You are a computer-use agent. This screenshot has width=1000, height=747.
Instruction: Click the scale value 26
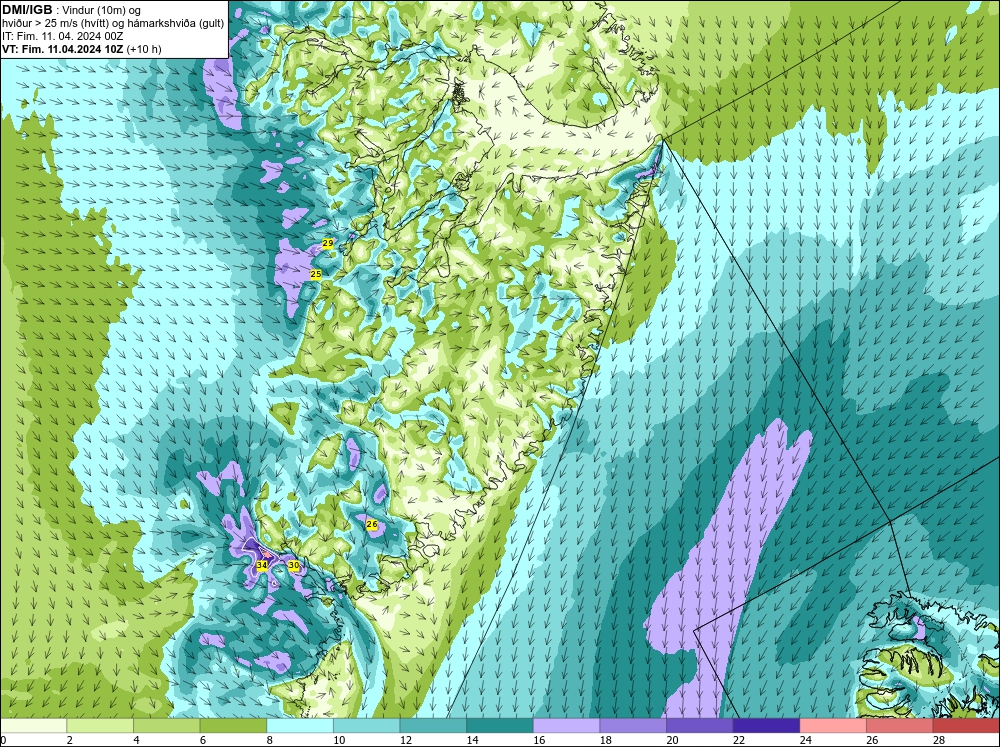tap(872, 740)
